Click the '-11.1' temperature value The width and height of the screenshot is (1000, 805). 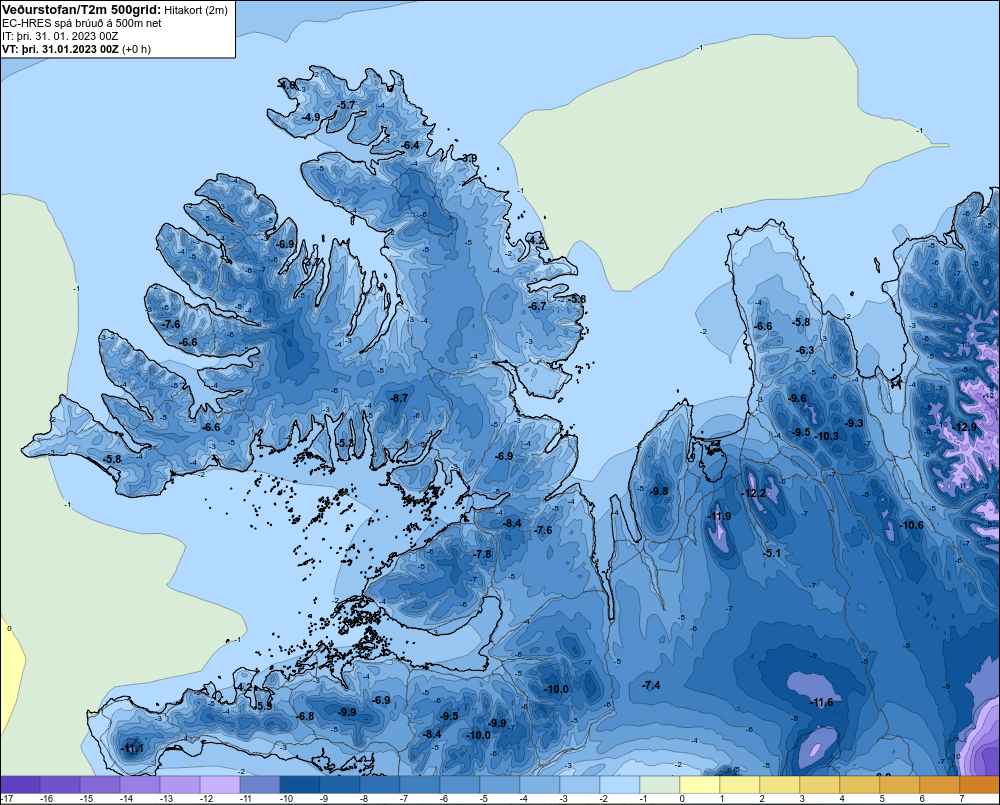[131, 749]
